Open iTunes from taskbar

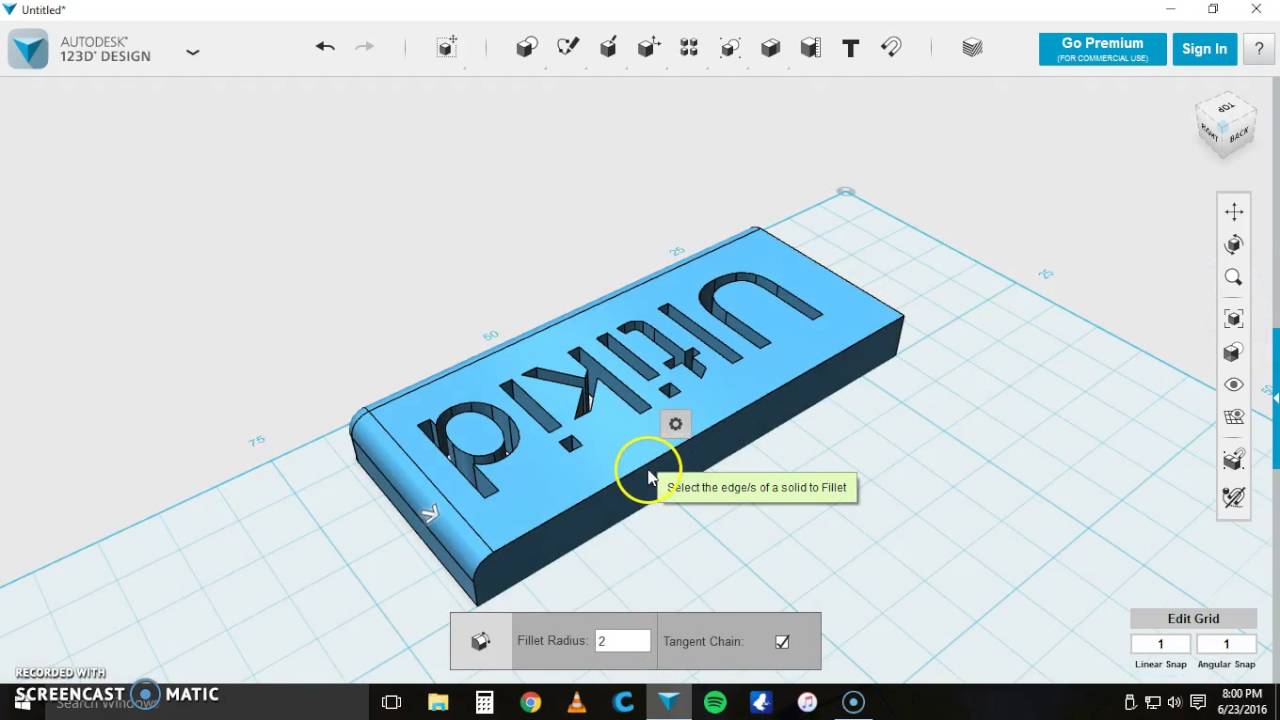[808, 702]
